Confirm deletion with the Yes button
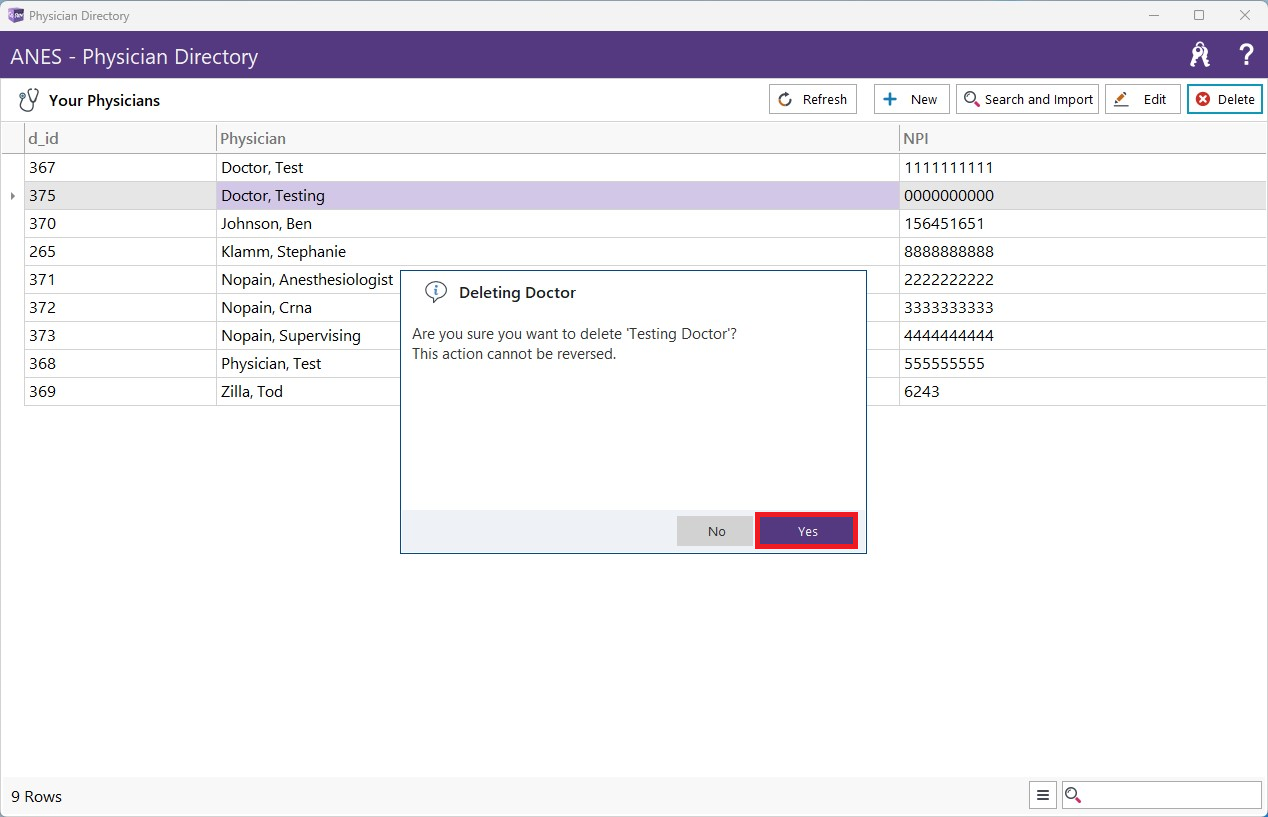The image size is (1268, 817). (806, 531)
